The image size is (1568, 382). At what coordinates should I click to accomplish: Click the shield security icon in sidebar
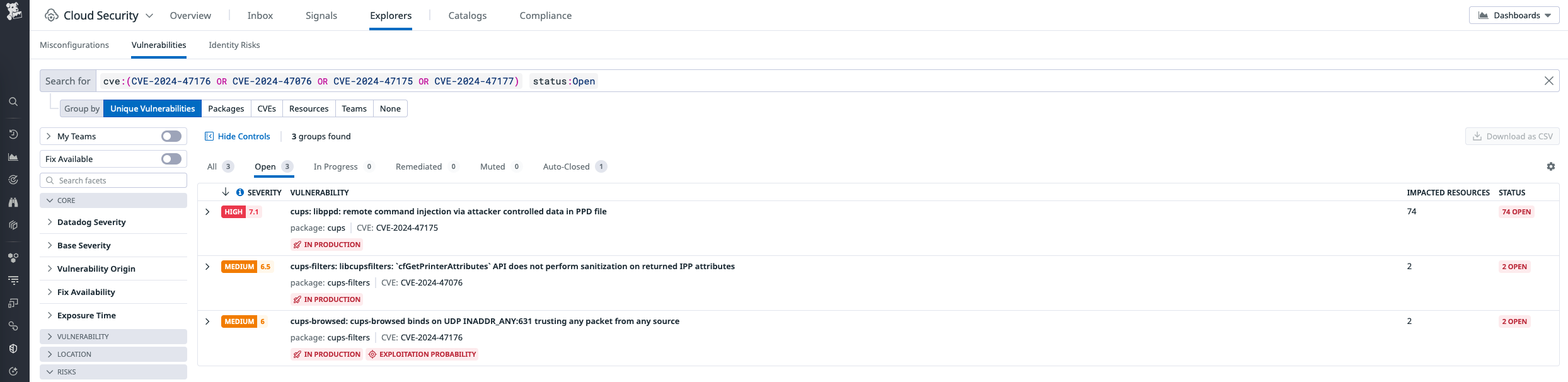(13, 349)
